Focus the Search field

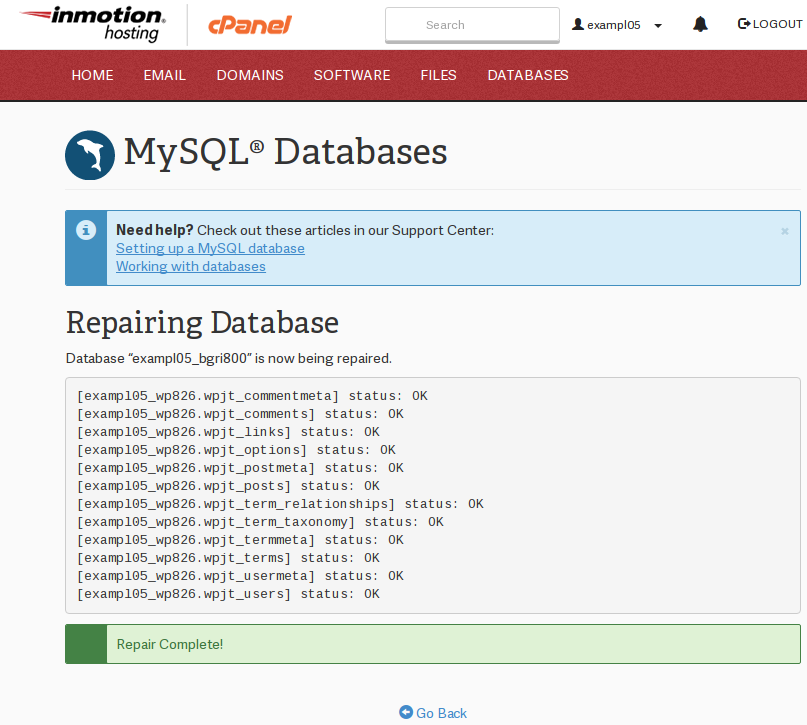[472, 25]
